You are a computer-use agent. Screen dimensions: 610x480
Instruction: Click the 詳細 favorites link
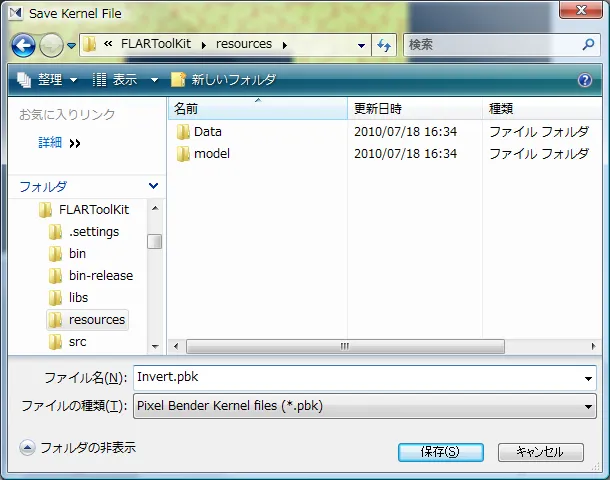(50, 142)
